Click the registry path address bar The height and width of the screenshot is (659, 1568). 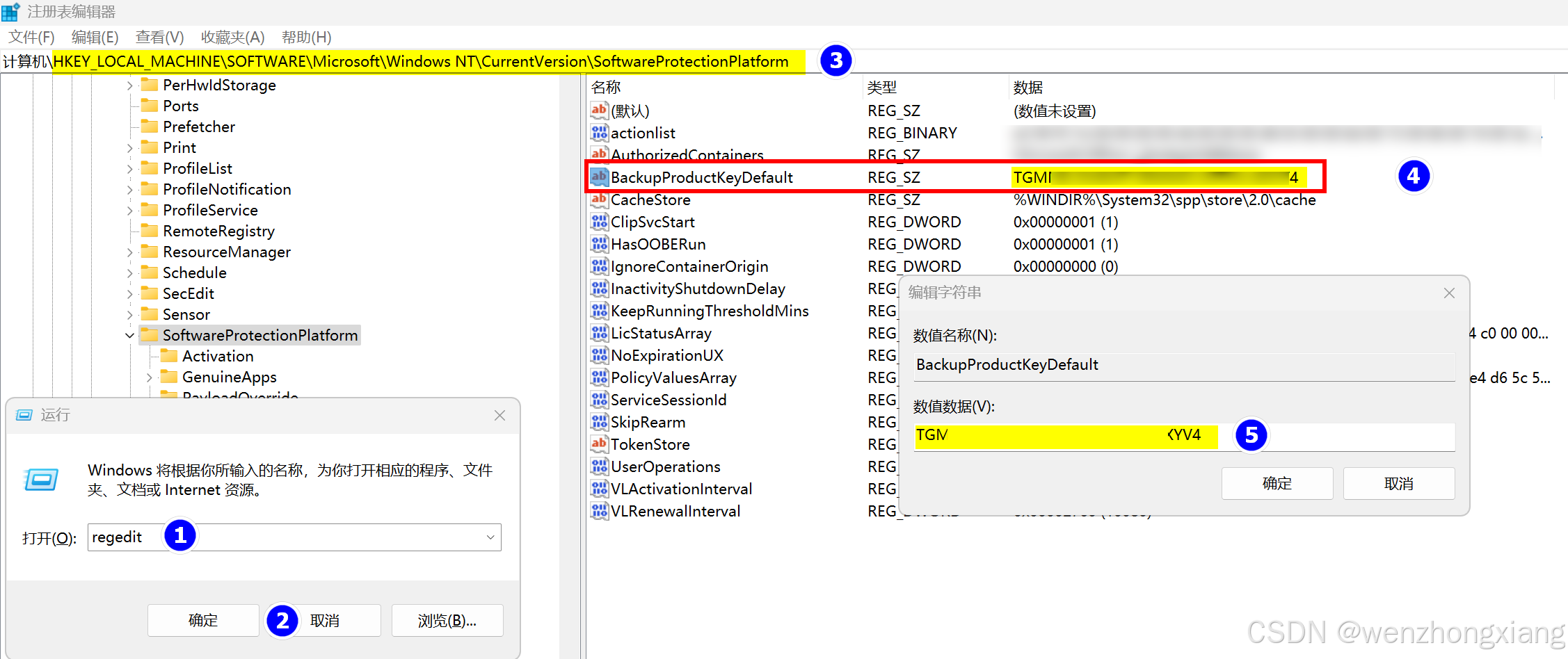pyautogui.click(x=784, y=61)
